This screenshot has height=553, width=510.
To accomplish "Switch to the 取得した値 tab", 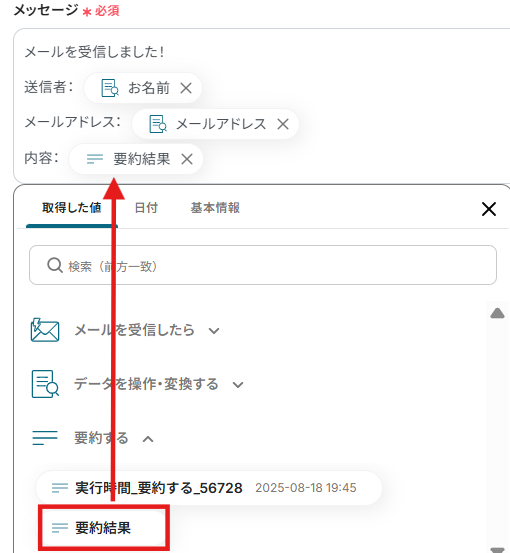I will (x=72, y=208).
